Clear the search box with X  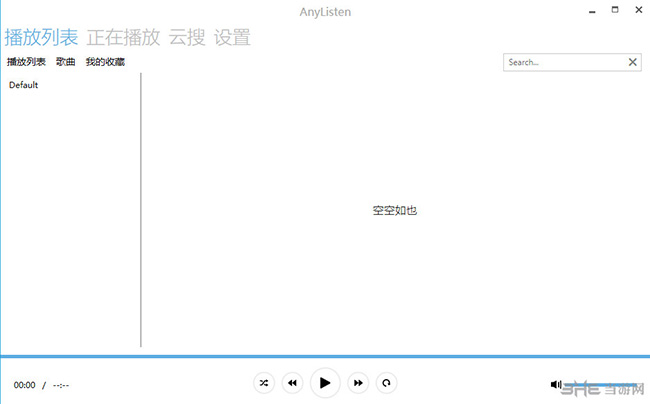(633, 62)
